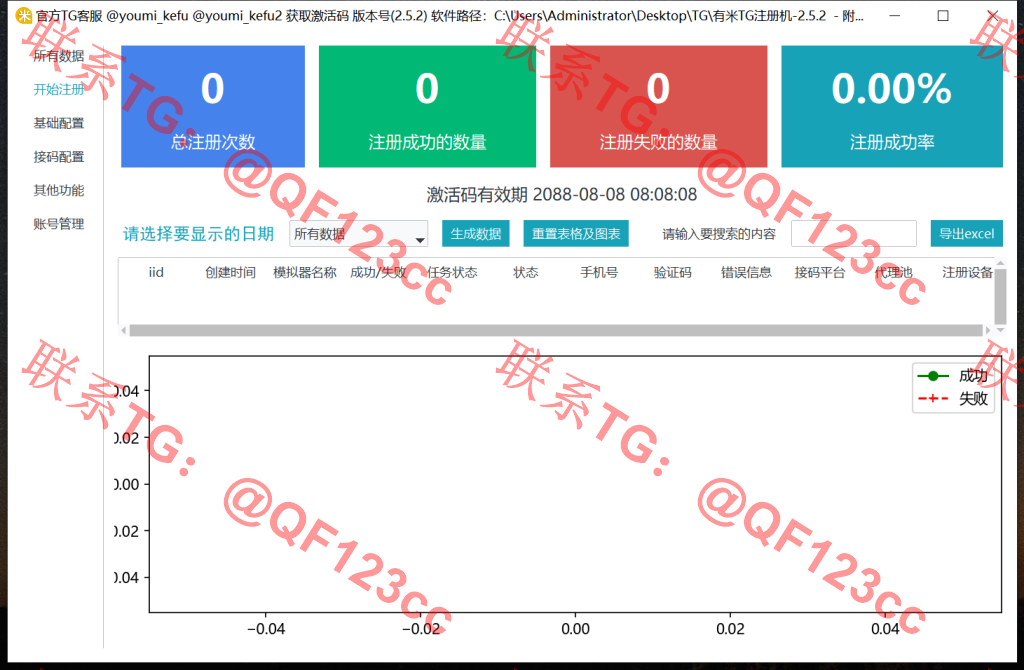Click the 注册成功率 teal card
1024x670 pixels.
(x=891, y=106)
